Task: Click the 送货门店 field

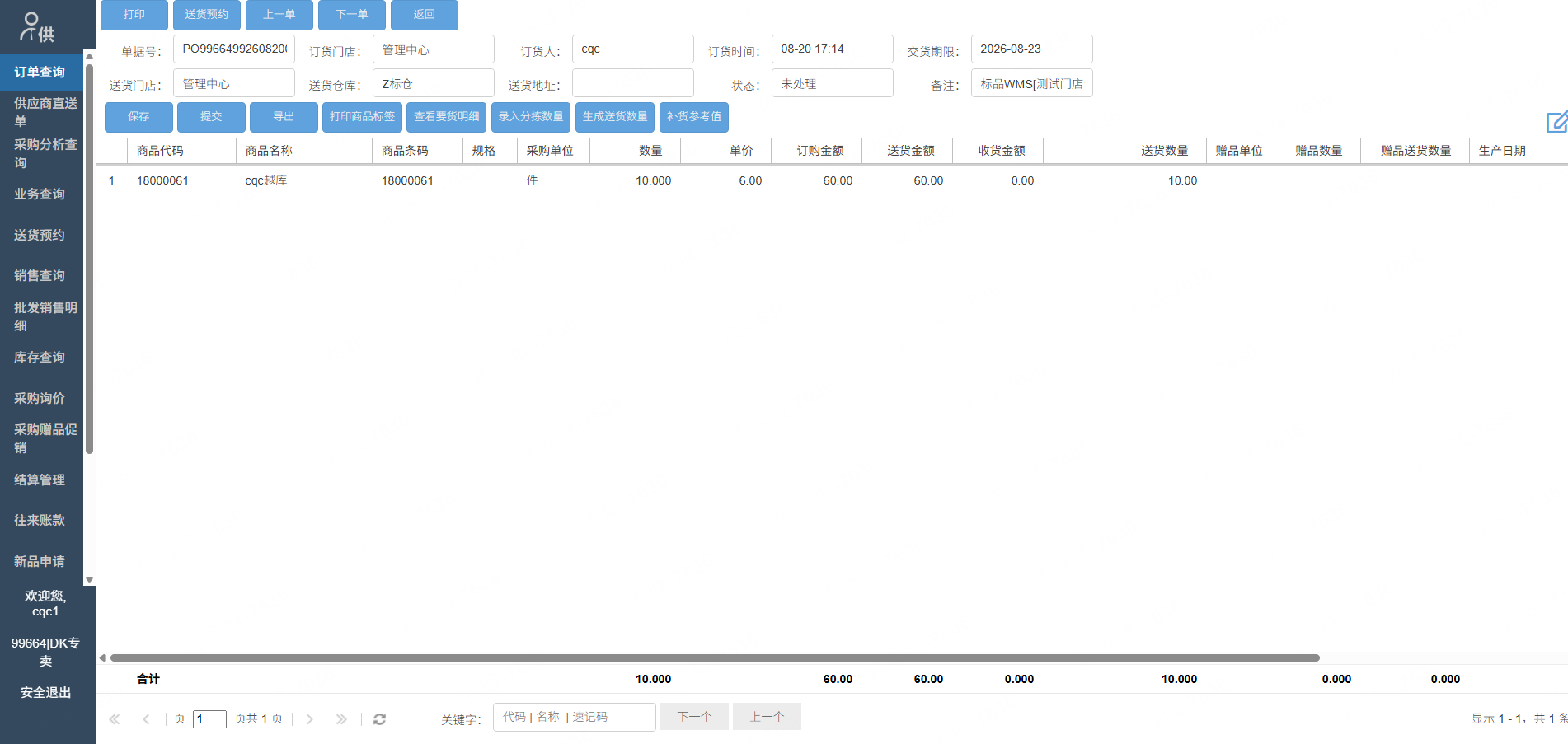Action: (x=234, y=83)
